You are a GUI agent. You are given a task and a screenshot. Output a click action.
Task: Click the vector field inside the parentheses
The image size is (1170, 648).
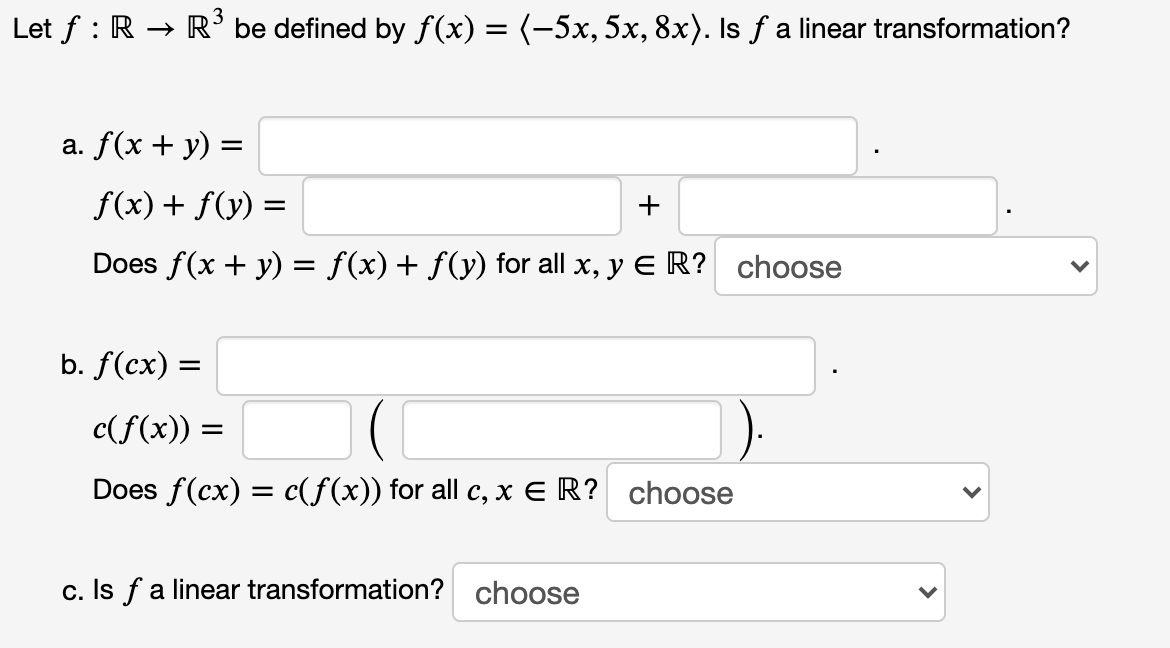[560, 428]
